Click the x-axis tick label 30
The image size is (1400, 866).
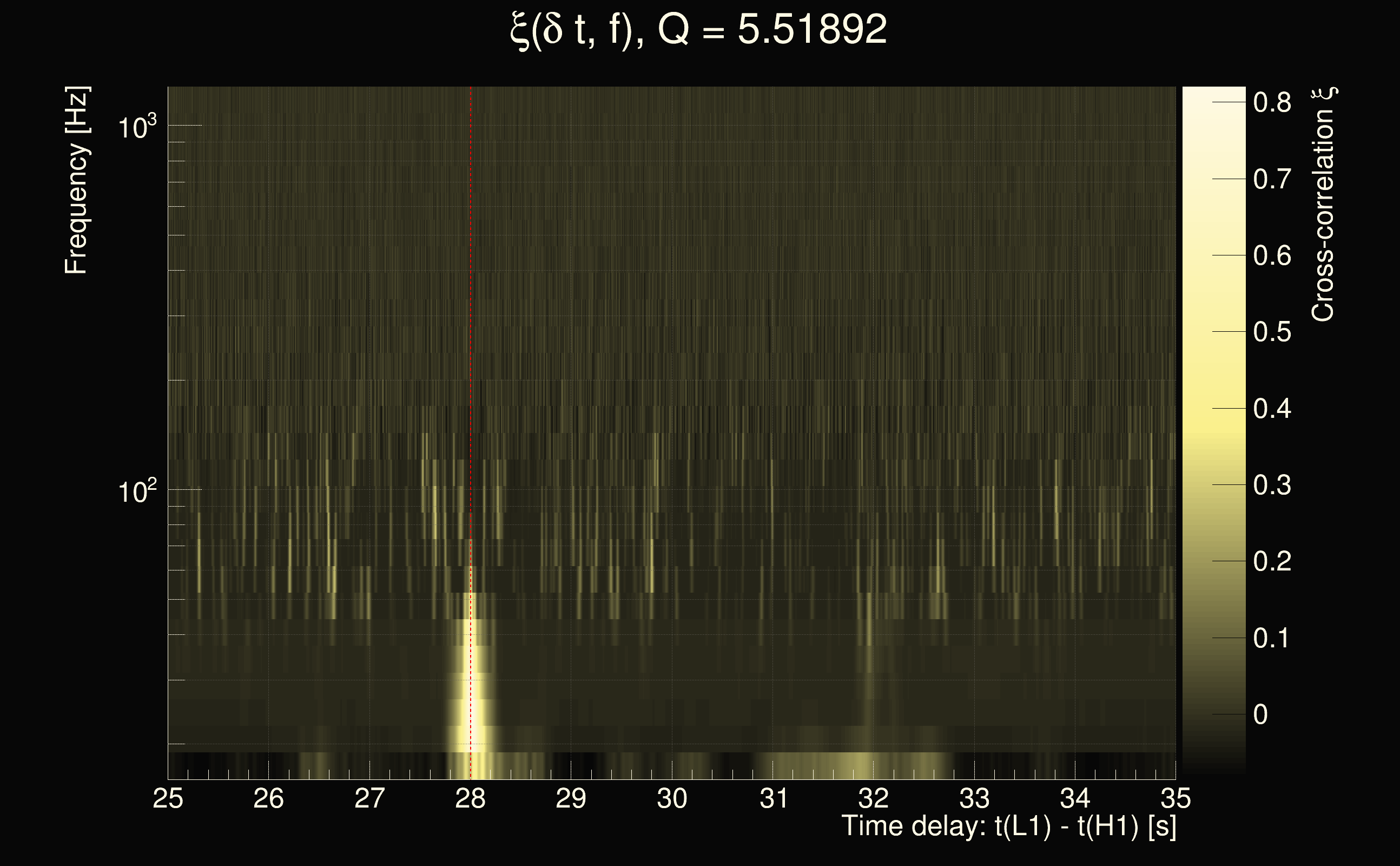click(672, 798)
